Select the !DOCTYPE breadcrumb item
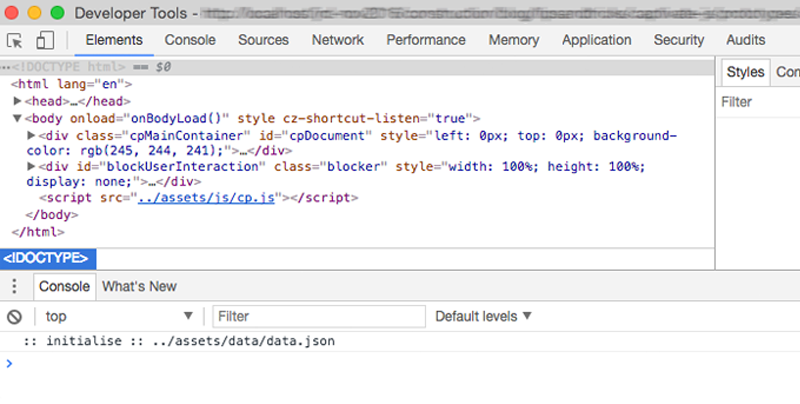Viewport: 800px width, 404px height. coord(47,258)
